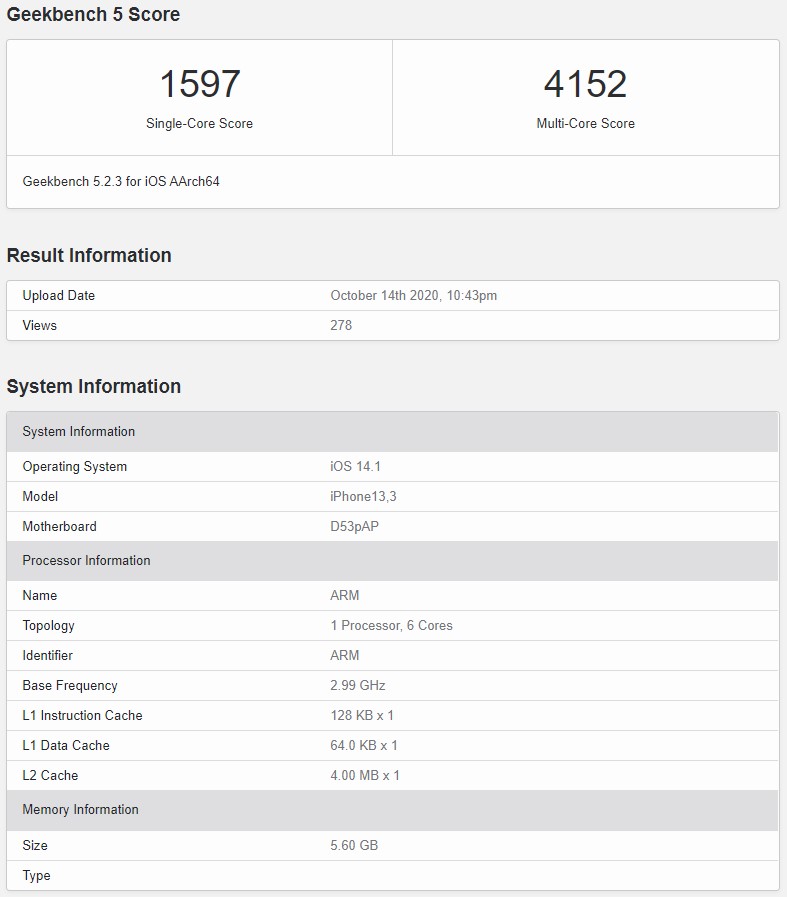Select the iOS 14.1 value
The height and width of the screenshot is (897, 787).
click(x=355, y=467)
